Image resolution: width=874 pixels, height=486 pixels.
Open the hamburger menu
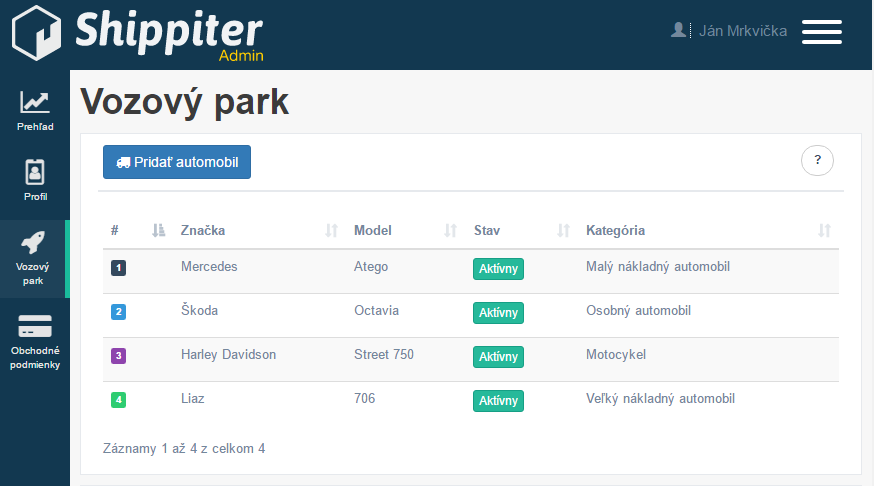click(x=821, y=31)
